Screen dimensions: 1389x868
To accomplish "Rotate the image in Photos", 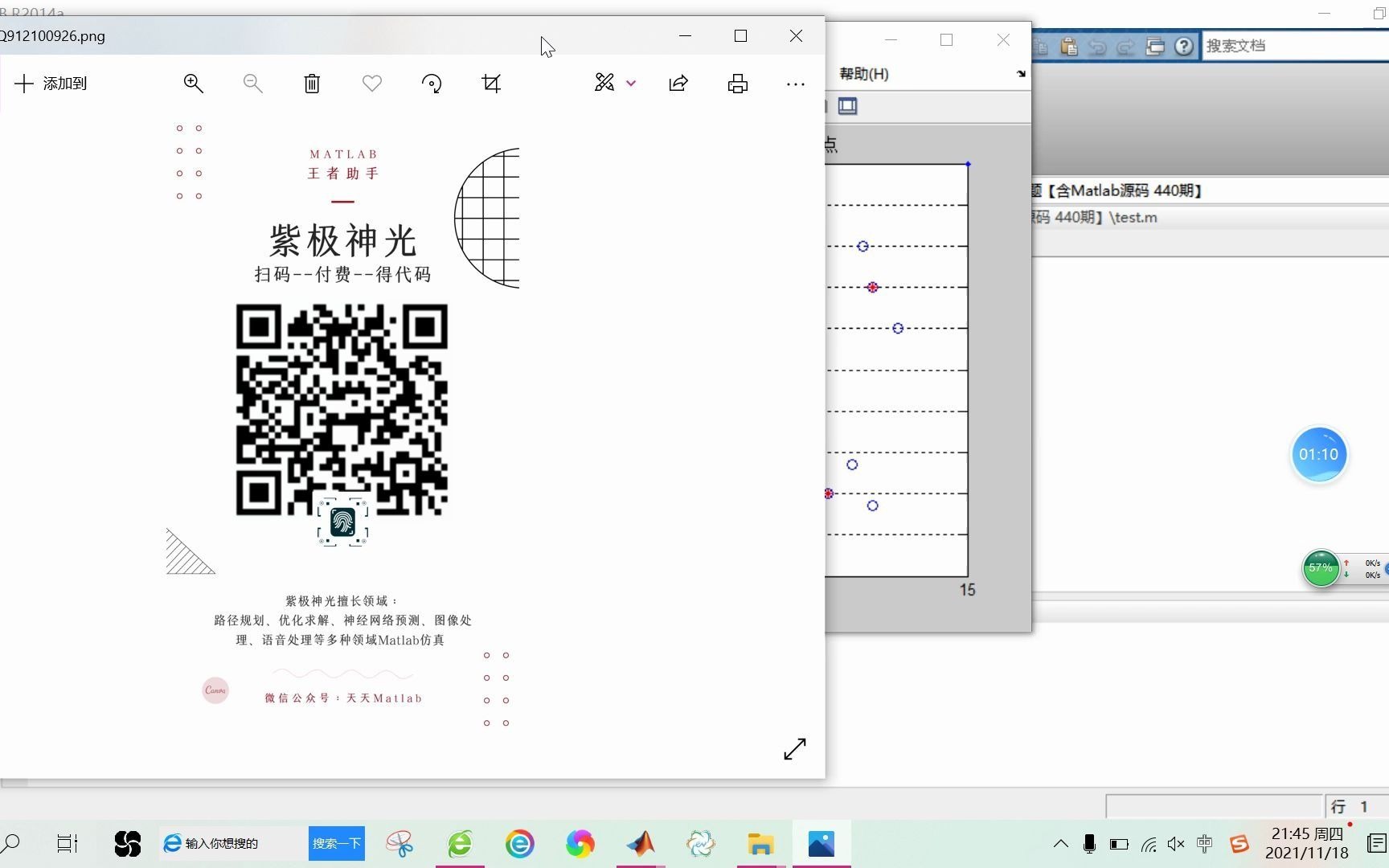I will click(432, 84).
